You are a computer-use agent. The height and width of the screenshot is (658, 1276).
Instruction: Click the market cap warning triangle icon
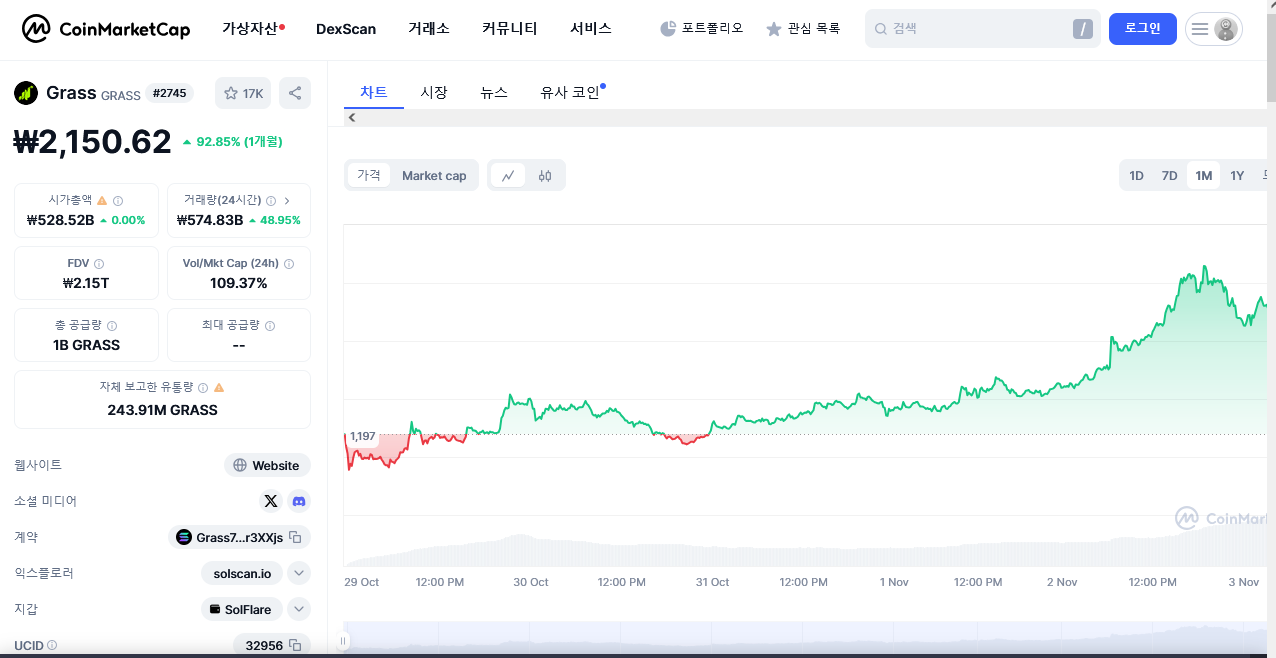(x=102, y=200)
